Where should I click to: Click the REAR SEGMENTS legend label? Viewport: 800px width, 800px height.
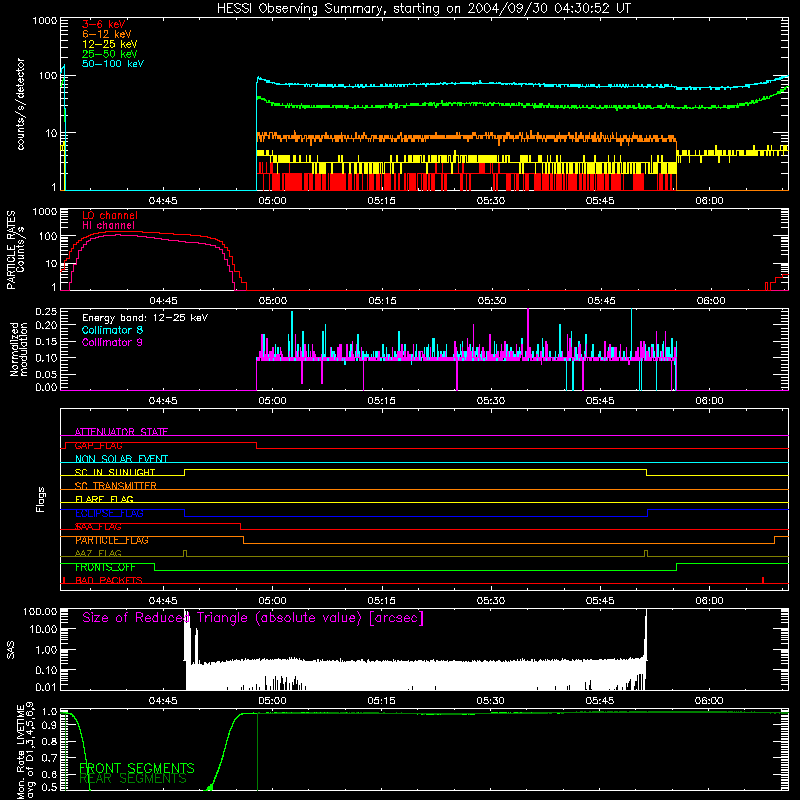point(133,779)
